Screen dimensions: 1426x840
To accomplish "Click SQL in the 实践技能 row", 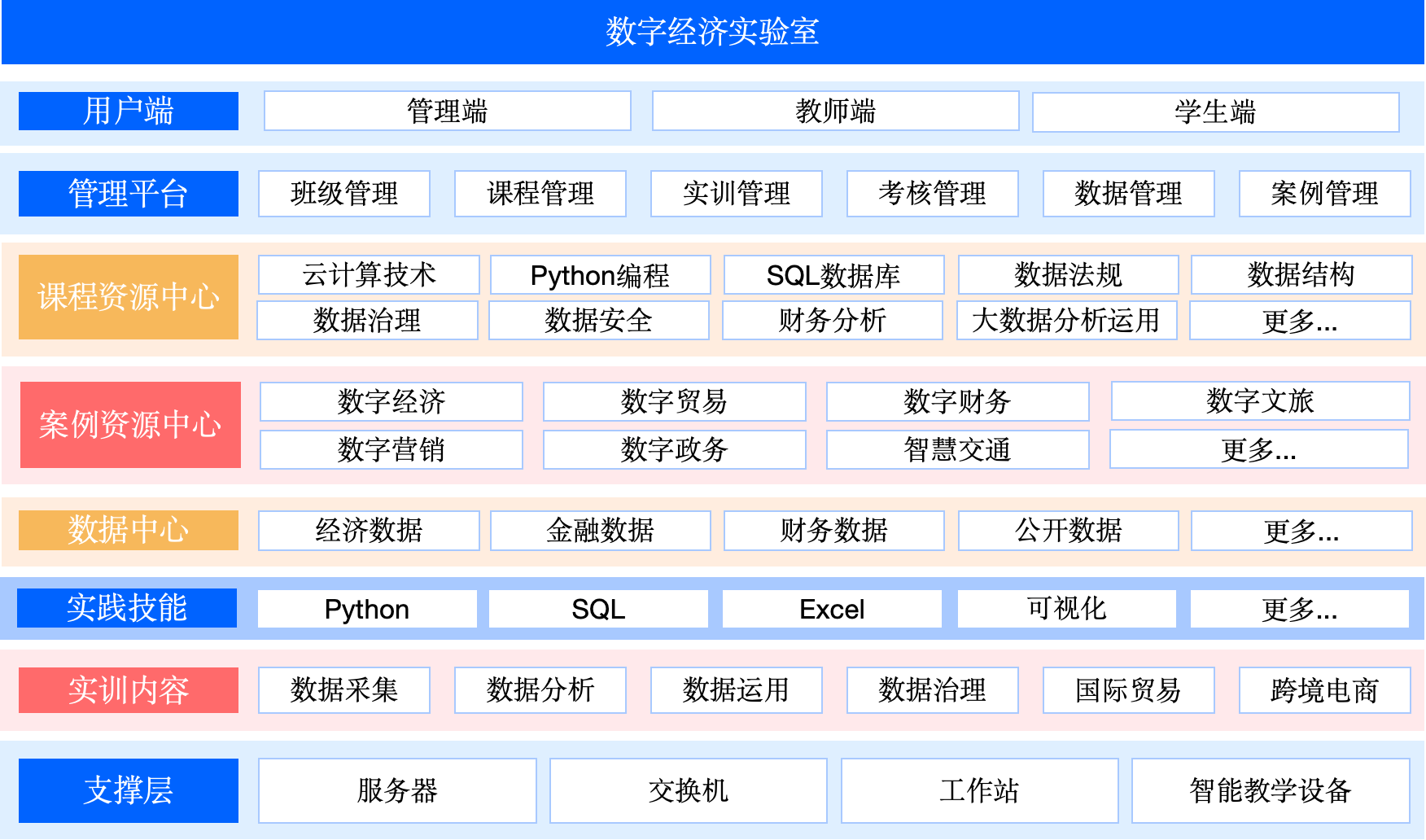I will click(599, 609).
